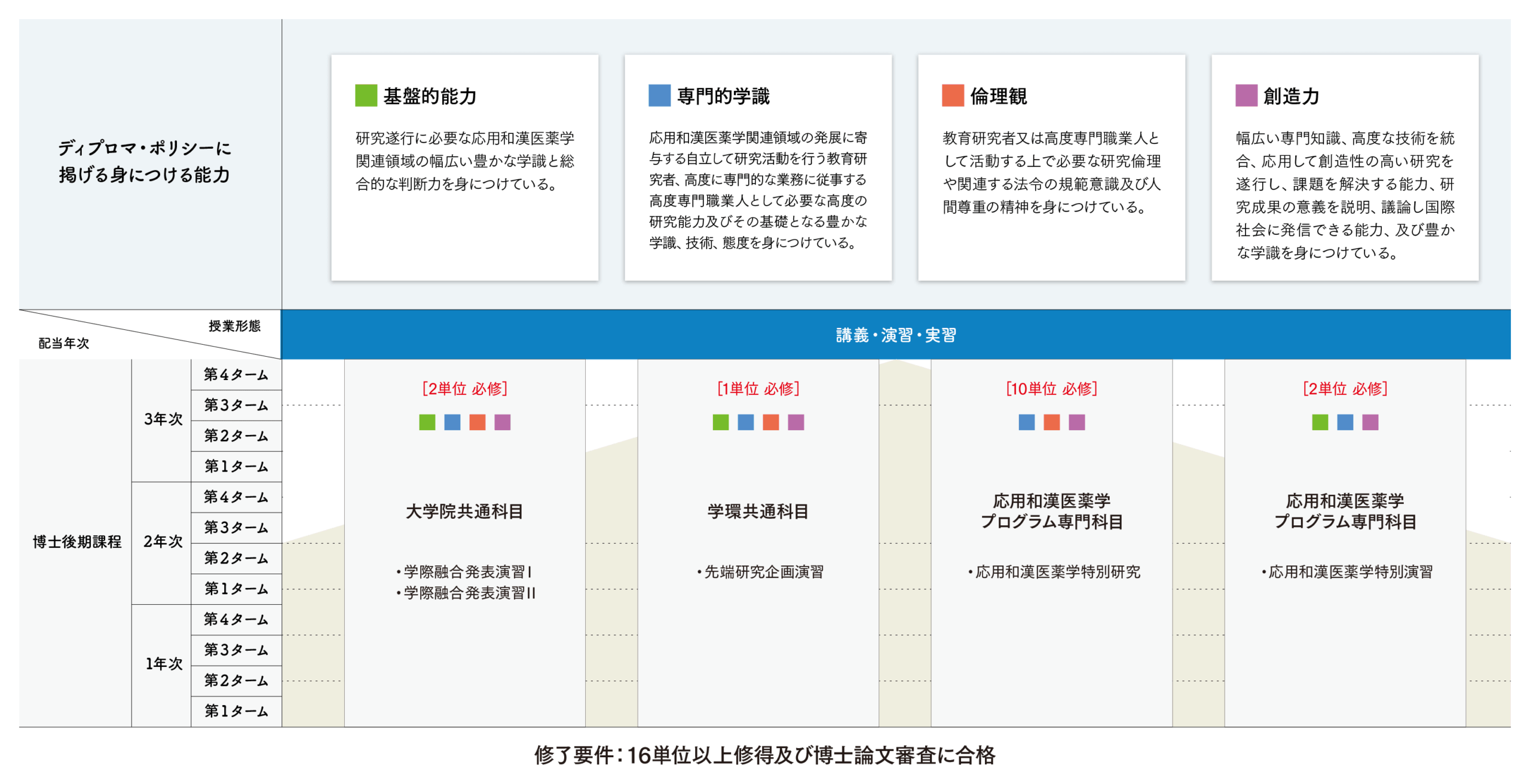
Task: Click the purple square beside 創造力
Action: pos(1246,96)
